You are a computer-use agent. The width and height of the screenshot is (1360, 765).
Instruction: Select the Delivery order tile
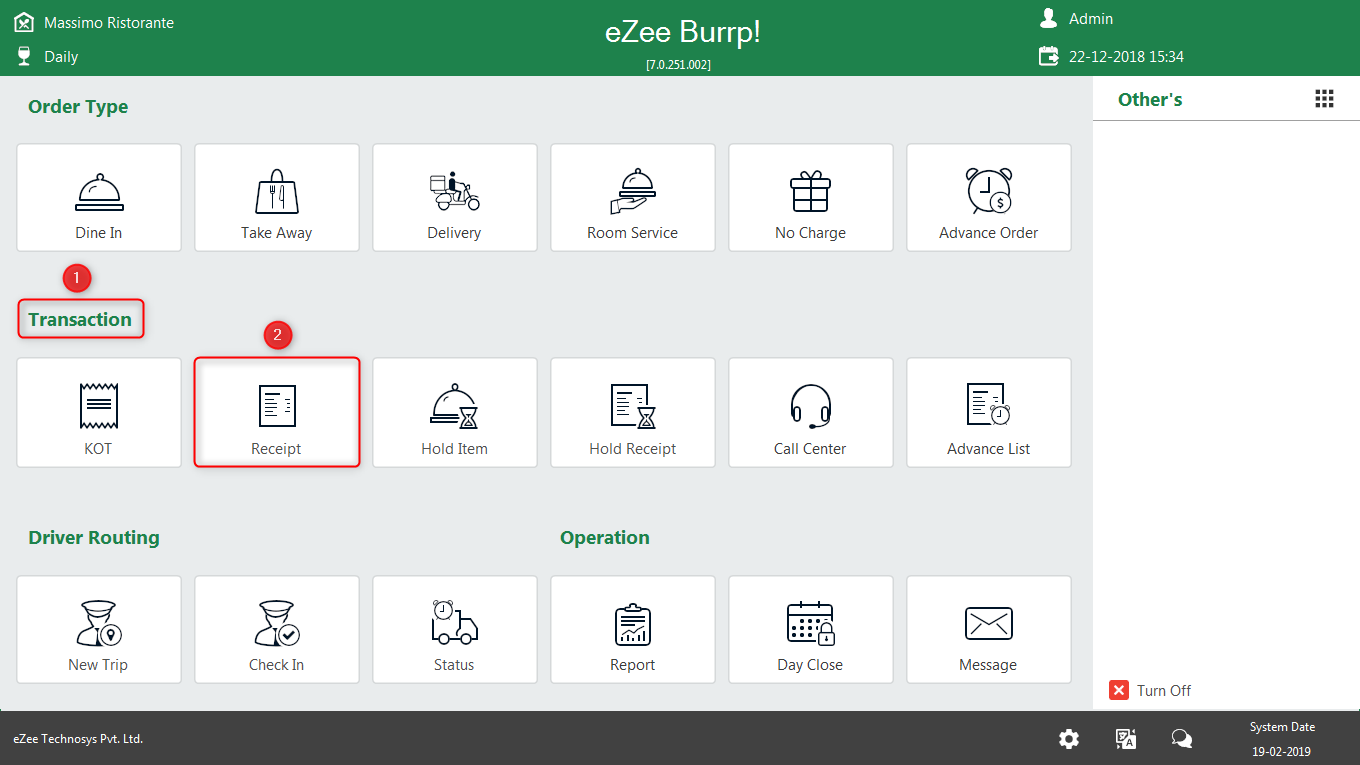tap(455, 198)
